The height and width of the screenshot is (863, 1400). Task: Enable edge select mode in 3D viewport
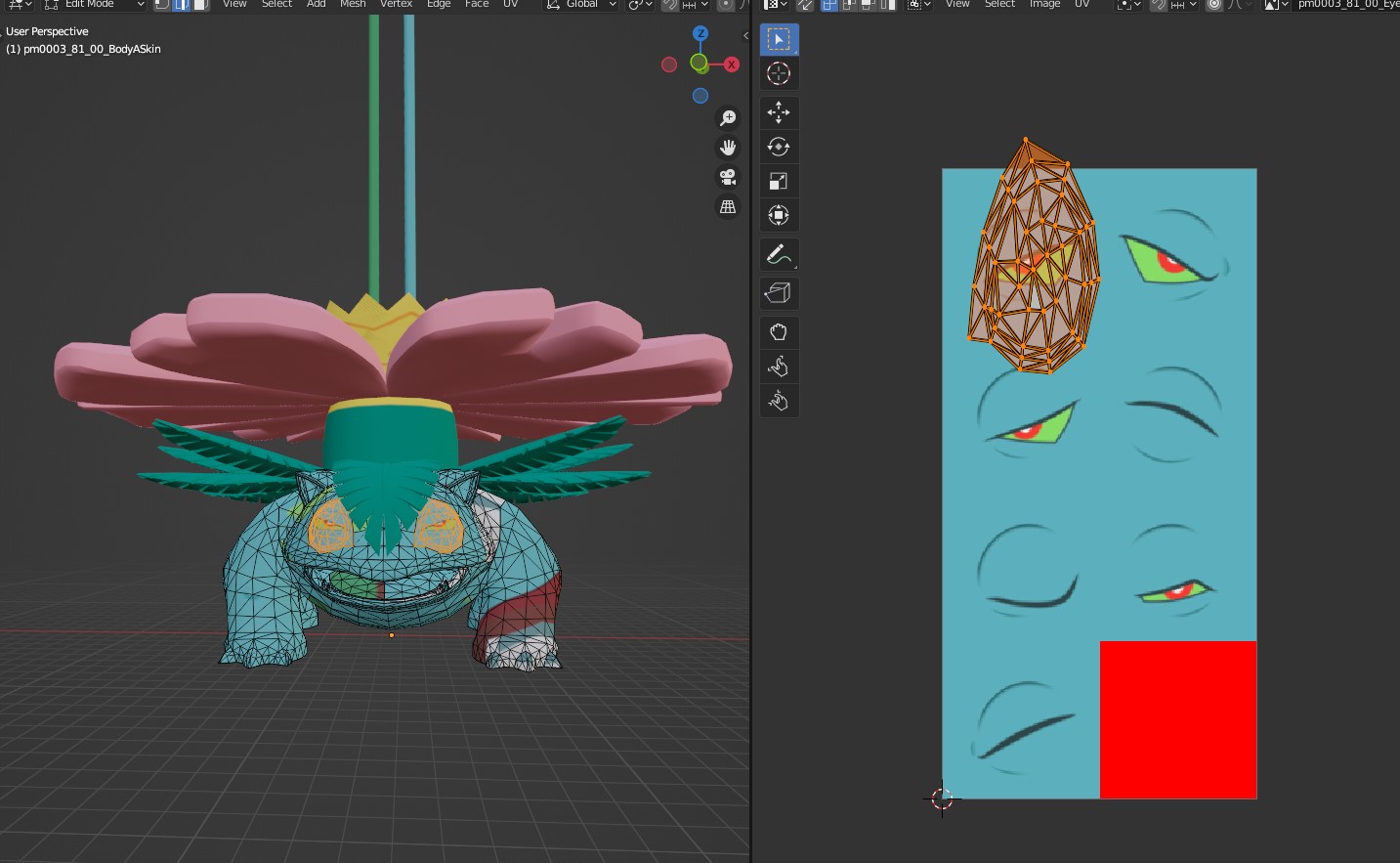tap(181, 4)
